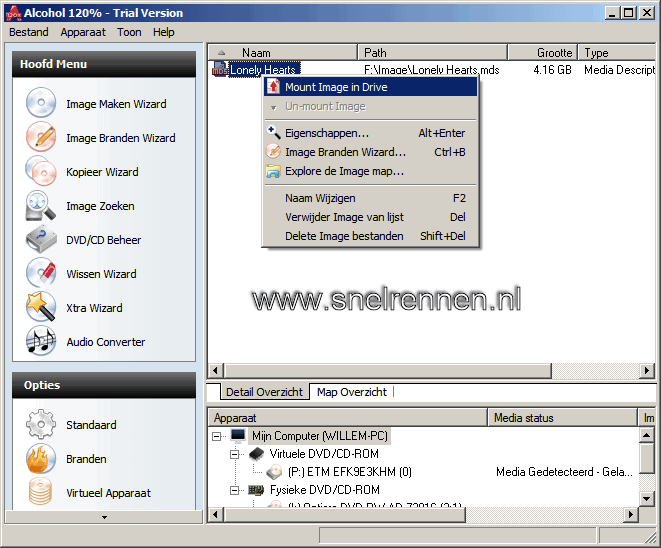This screenshot has height=548, width=661.
Task: Click Kopieer Wizard label
Action: pyautogui.click(x=102, y=172)
